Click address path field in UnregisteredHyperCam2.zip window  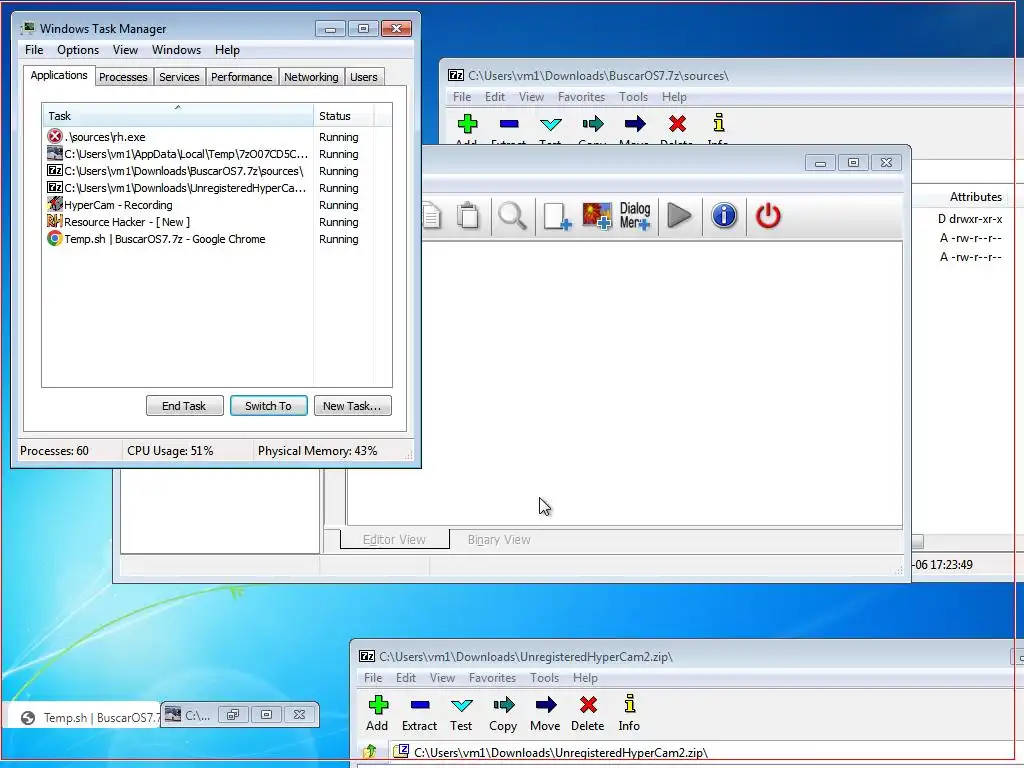[x=705, y=752]
